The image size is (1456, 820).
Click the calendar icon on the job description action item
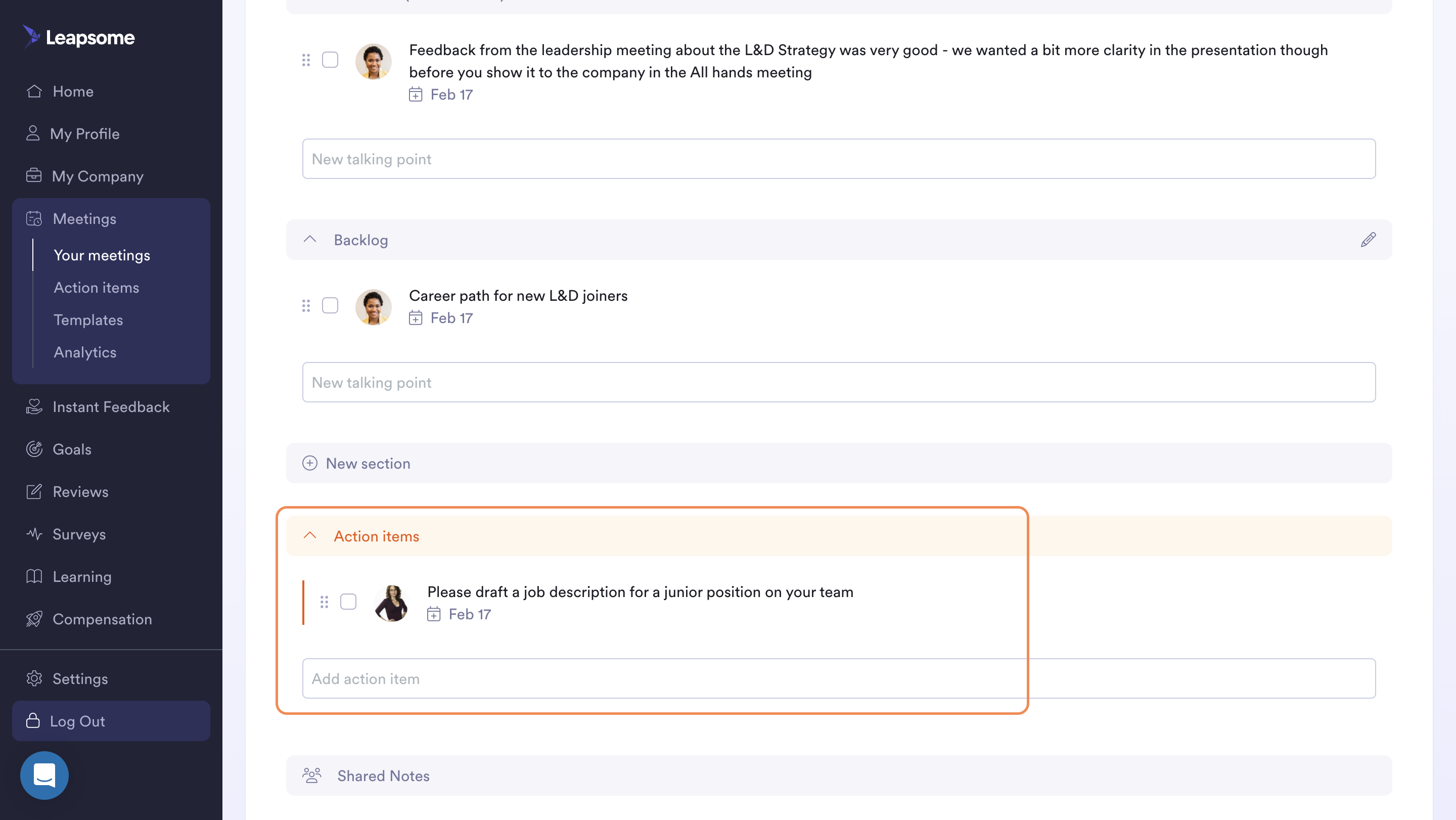[x=434, y=614]
